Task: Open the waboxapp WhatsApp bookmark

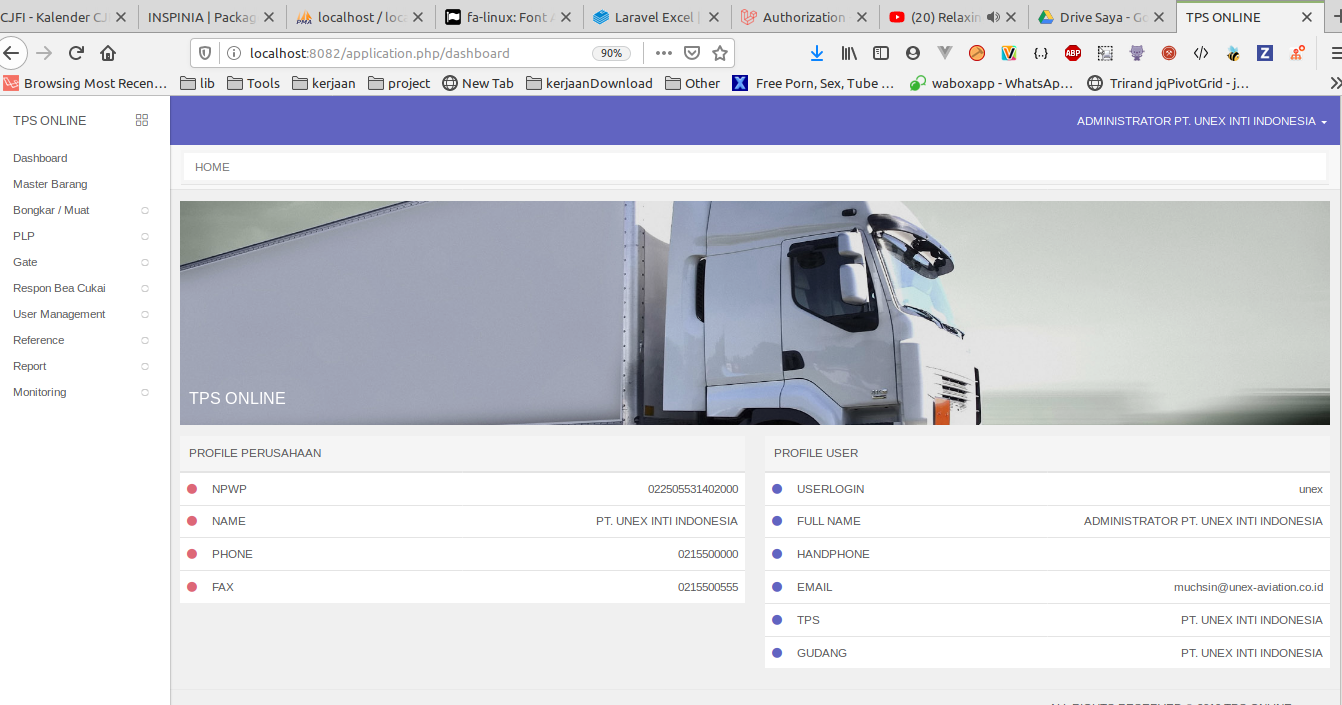Action: [x=991, y=83]
